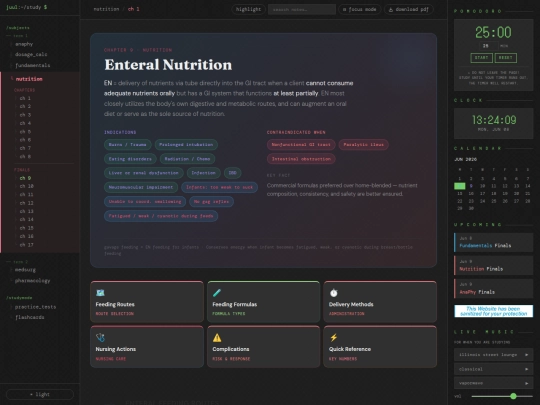Click the Feeding Formulas test tube icon

pyautogui.click(x=217, y=293)
